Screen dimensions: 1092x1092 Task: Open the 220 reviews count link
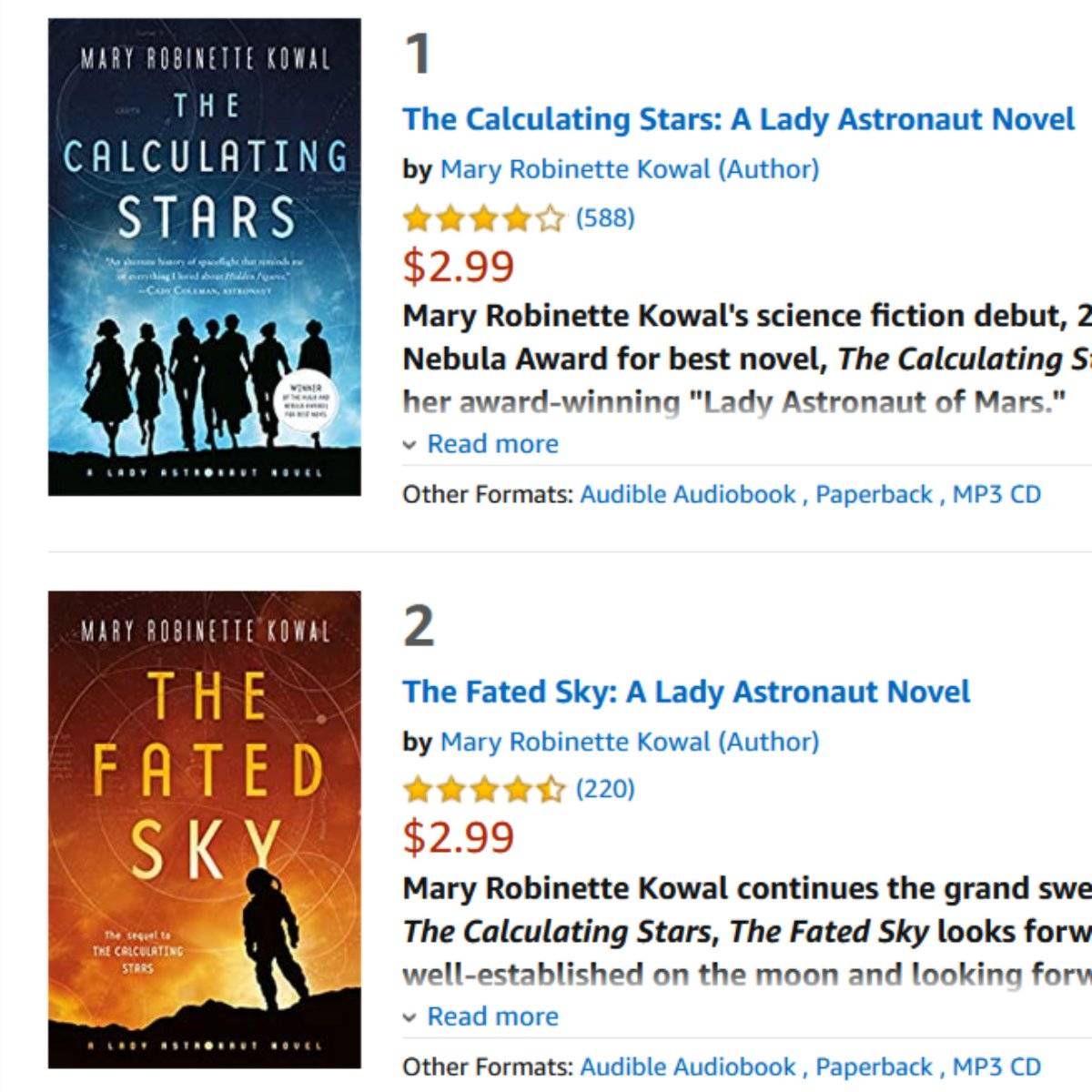pos(605,789)
